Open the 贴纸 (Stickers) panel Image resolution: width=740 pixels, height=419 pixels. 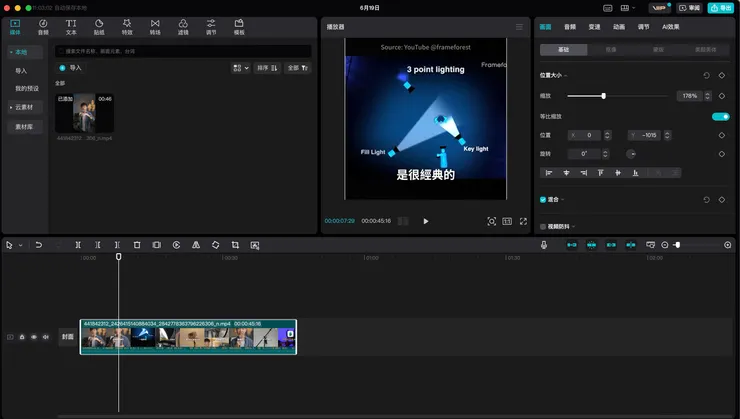[x=99, y=26]
